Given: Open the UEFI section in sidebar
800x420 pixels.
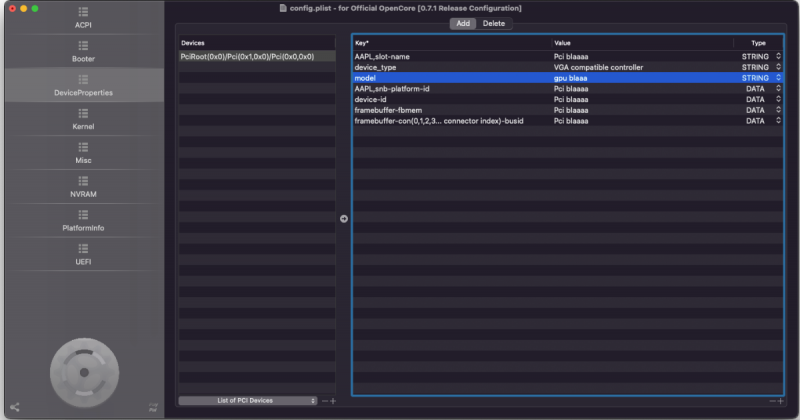Looking at the screenshot, I should [83, 254].
